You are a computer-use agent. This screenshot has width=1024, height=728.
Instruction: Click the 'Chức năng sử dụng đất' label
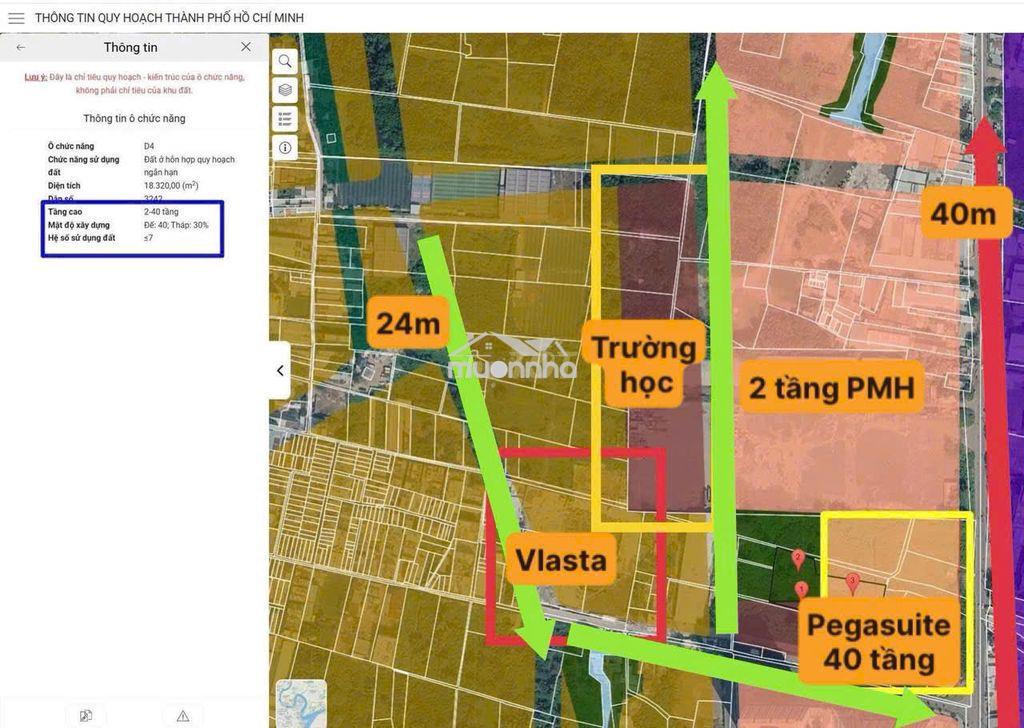[x=84, y=166]
